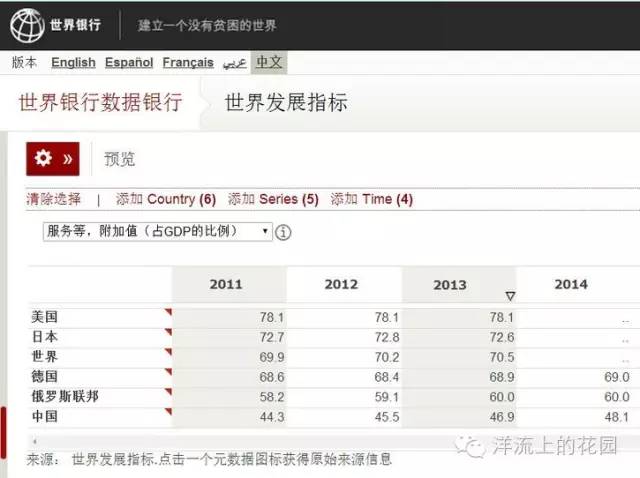Viewport: 640px width, 478px height.
Task: Click red metadata marker for 俄罗斯联邦 row
Action: [x=168, y=392]
